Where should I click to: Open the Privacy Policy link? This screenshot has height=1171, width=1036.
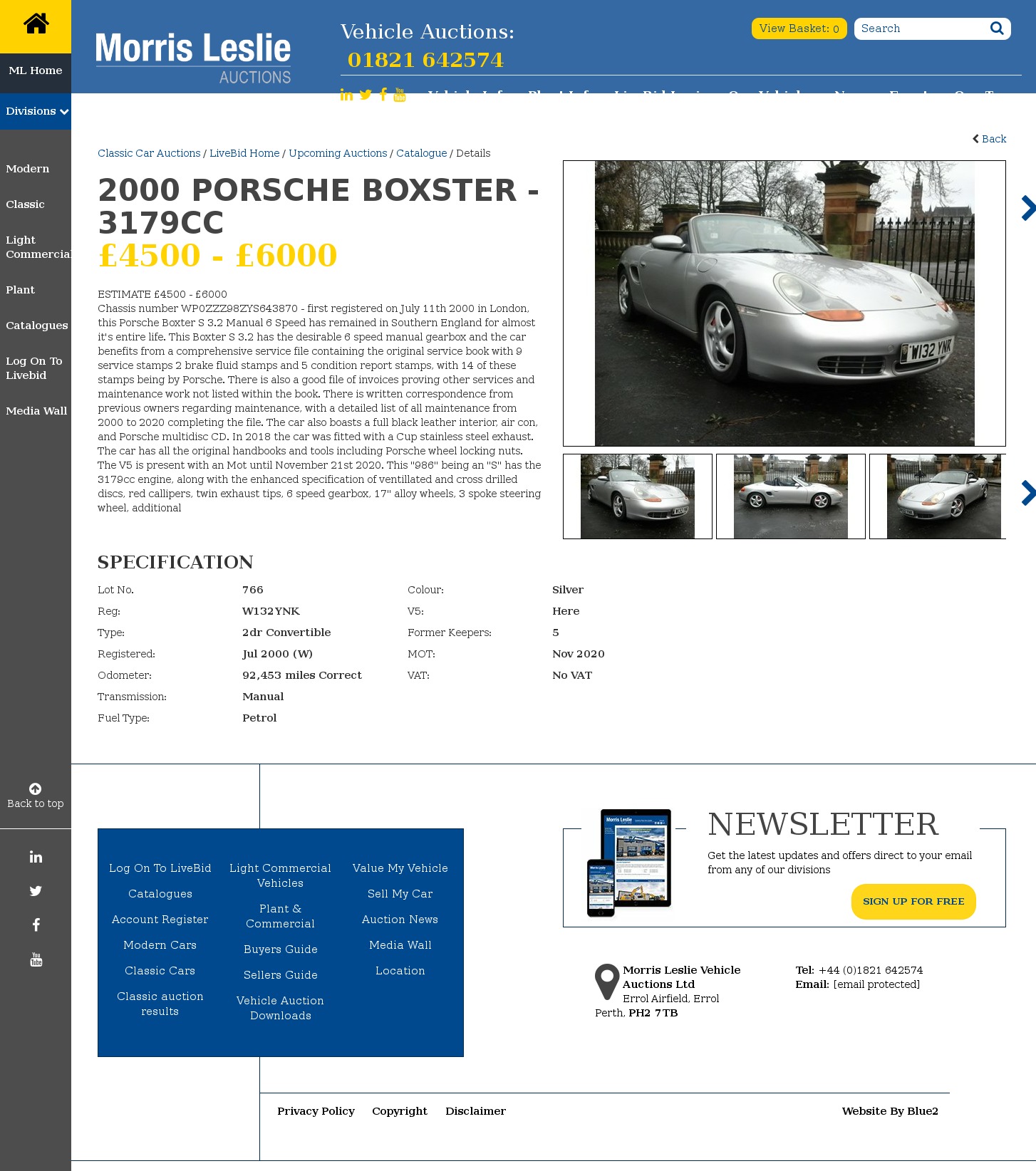316,1111
